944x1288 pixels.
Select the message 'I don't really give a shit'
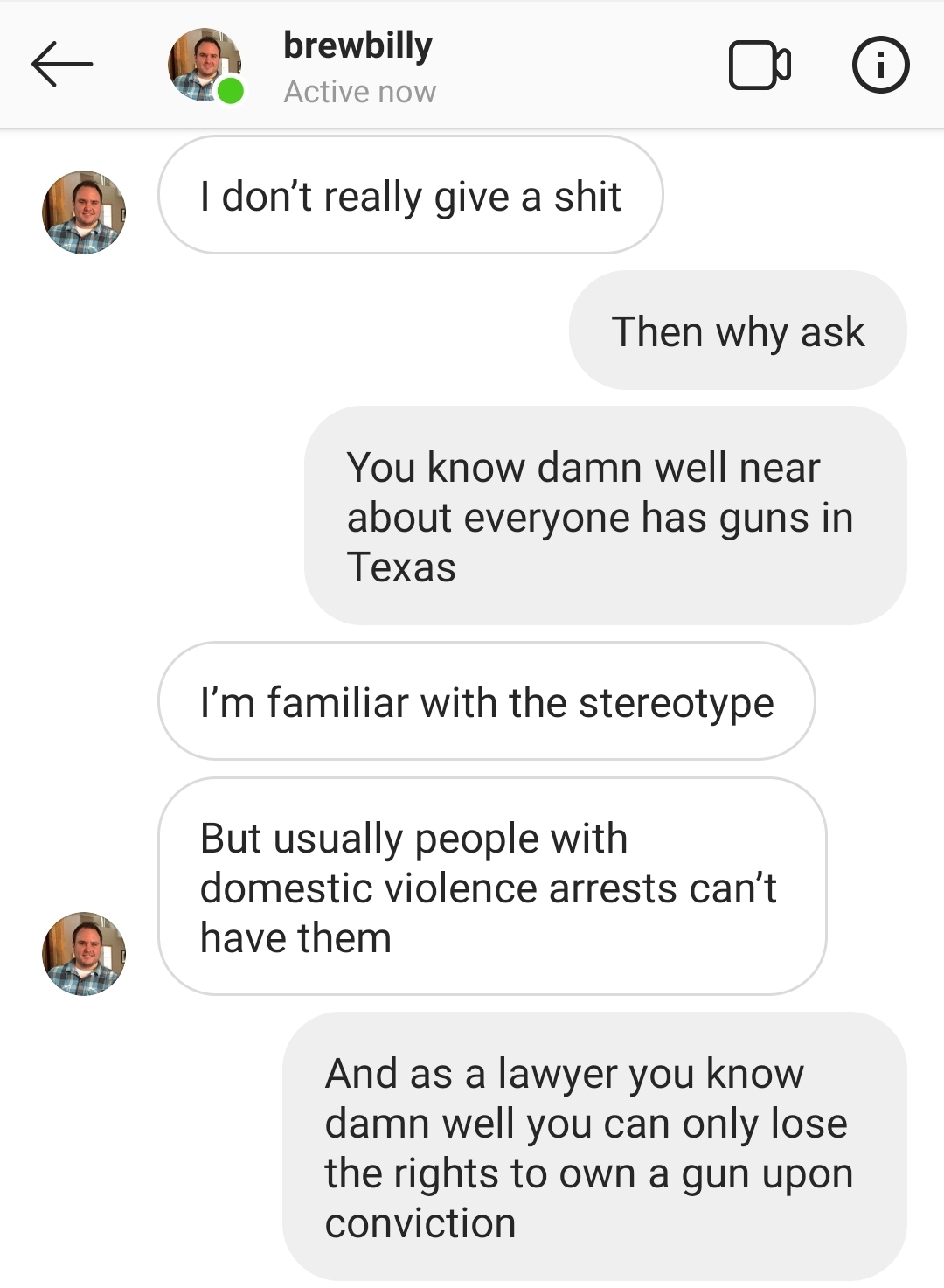tap(411, 195)
